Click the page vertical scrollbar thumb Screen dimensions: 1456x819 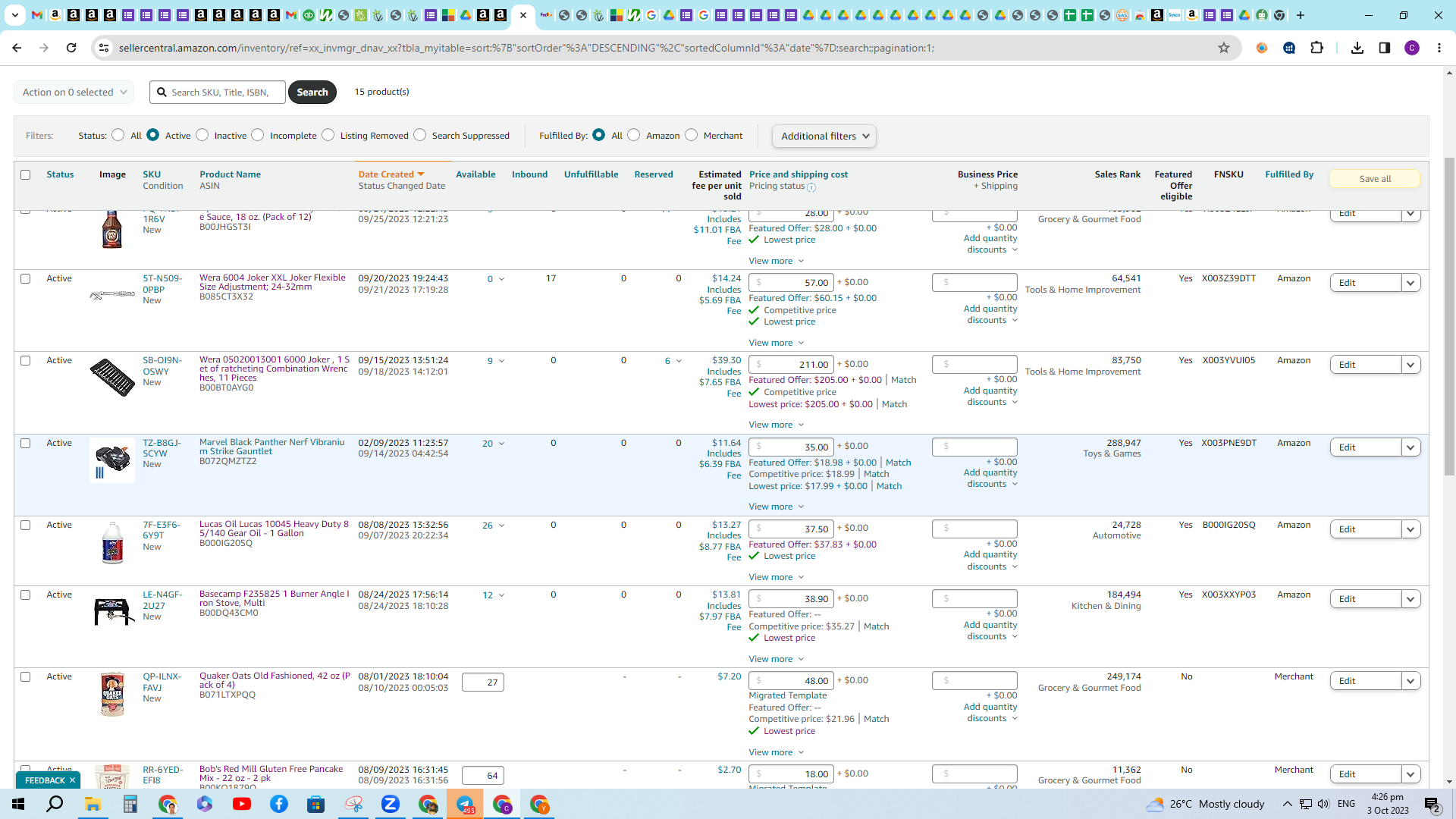(x=1449, y=317)
